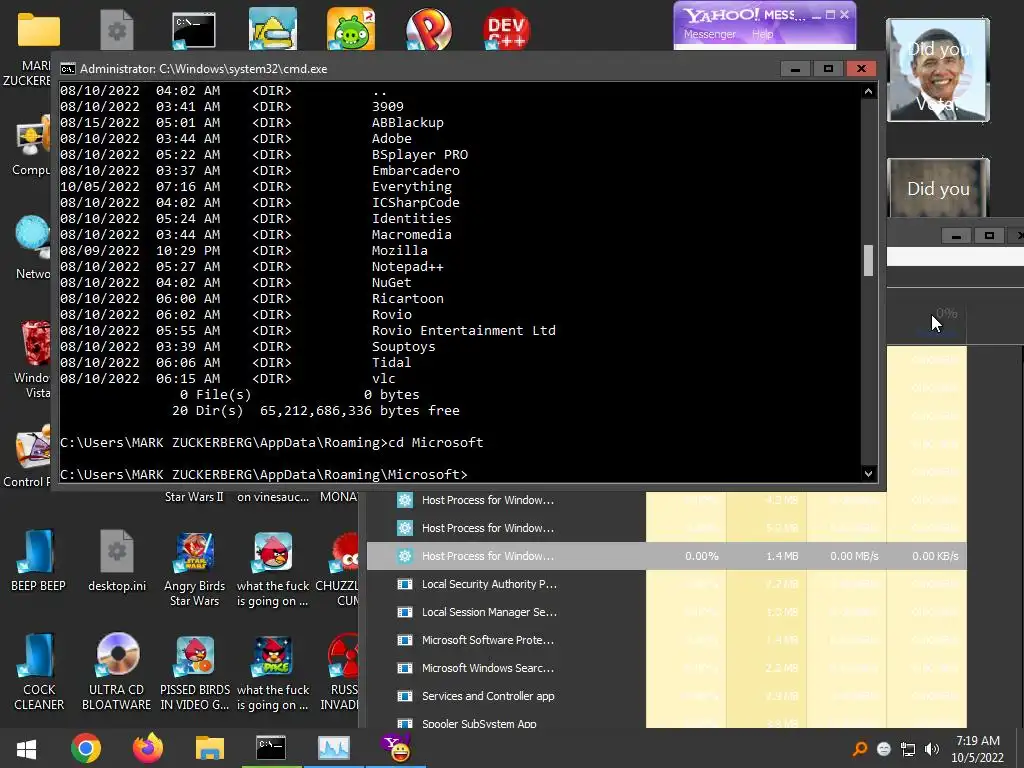Show the clock reading 7:19 AM
Screen dimensions: 1024x768
(x=978, y=741)
